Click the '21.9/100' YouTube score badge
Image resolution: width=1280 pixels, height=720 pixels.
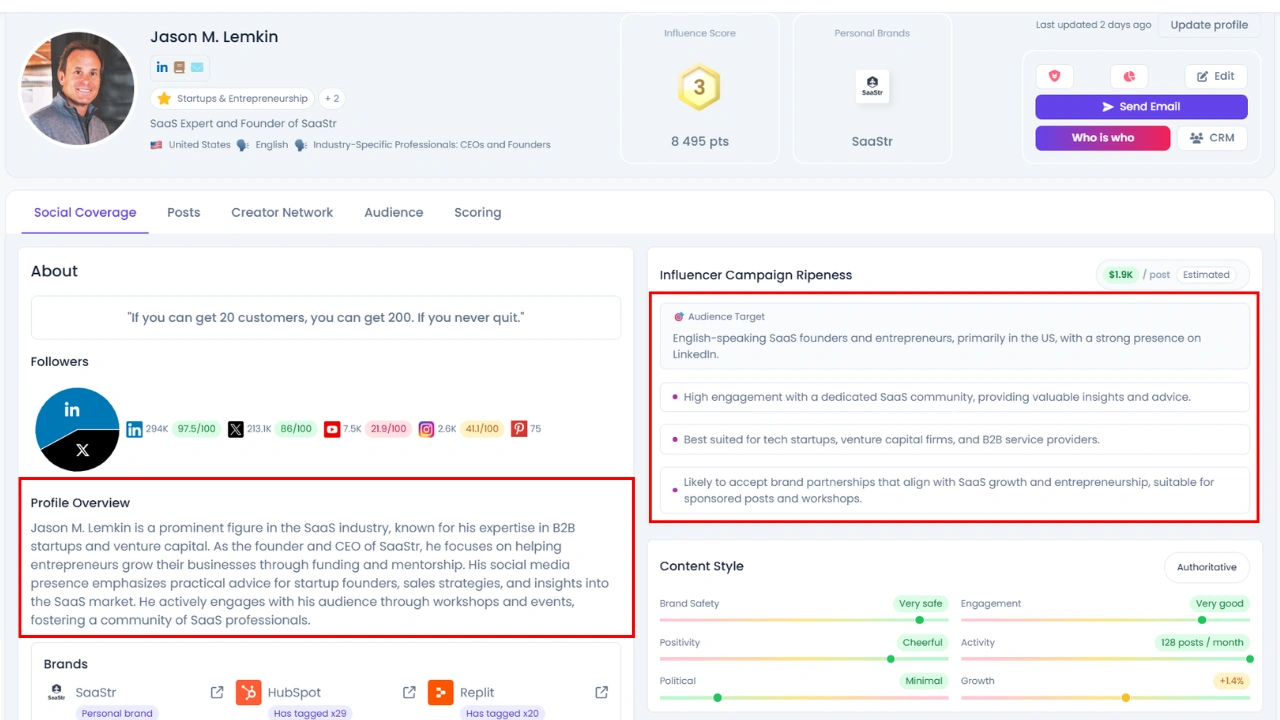(388, 429)
